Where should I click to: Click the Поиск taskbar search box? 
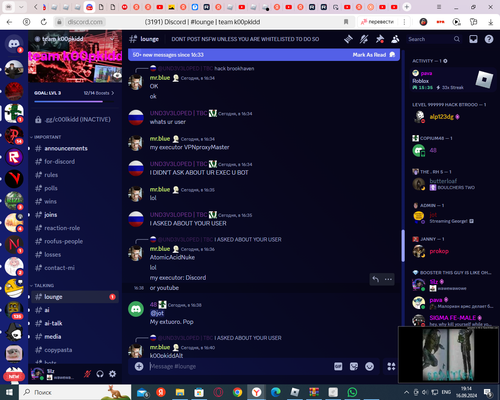[75, 392]
